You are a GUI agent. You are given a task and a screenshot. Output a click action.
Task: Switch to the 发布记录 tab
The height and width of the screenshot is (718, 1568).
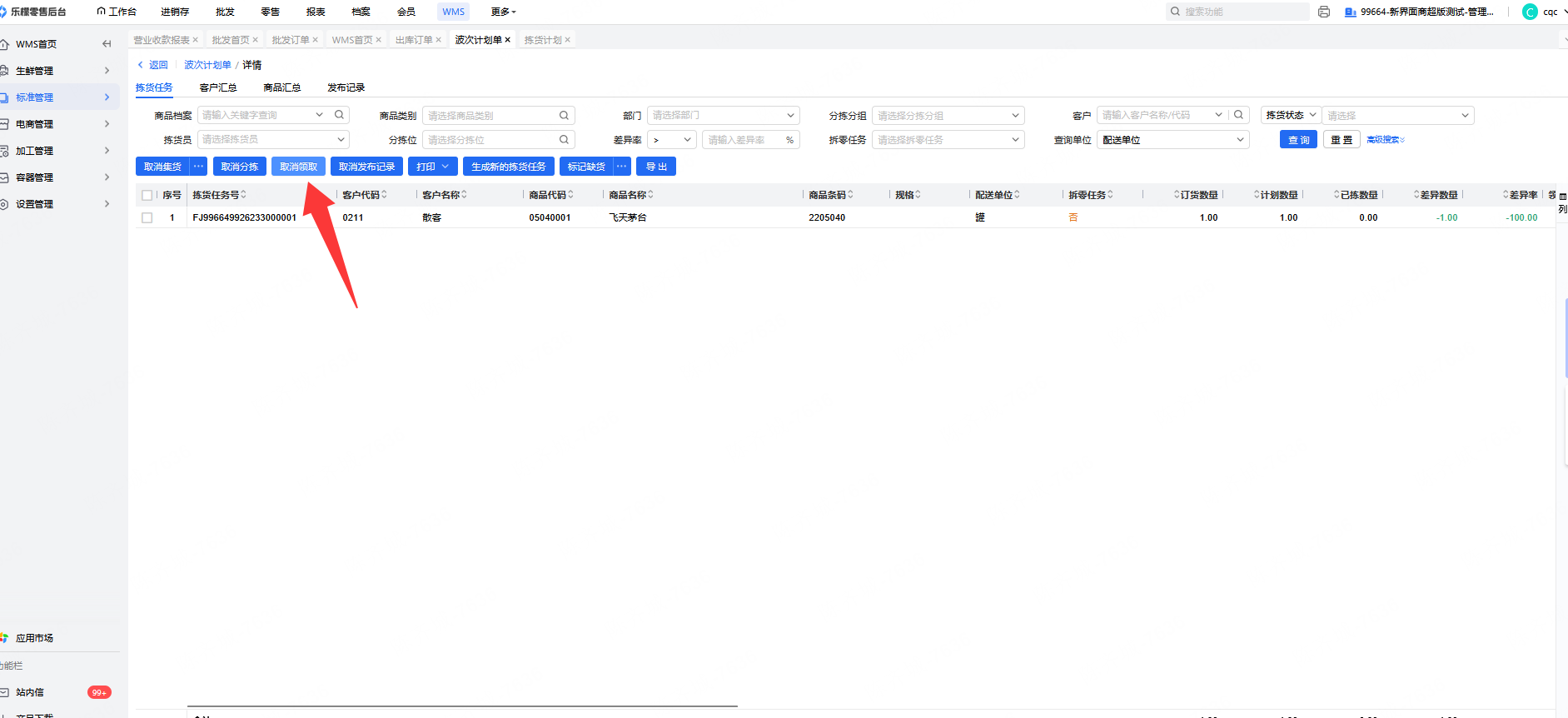(346, 87)
